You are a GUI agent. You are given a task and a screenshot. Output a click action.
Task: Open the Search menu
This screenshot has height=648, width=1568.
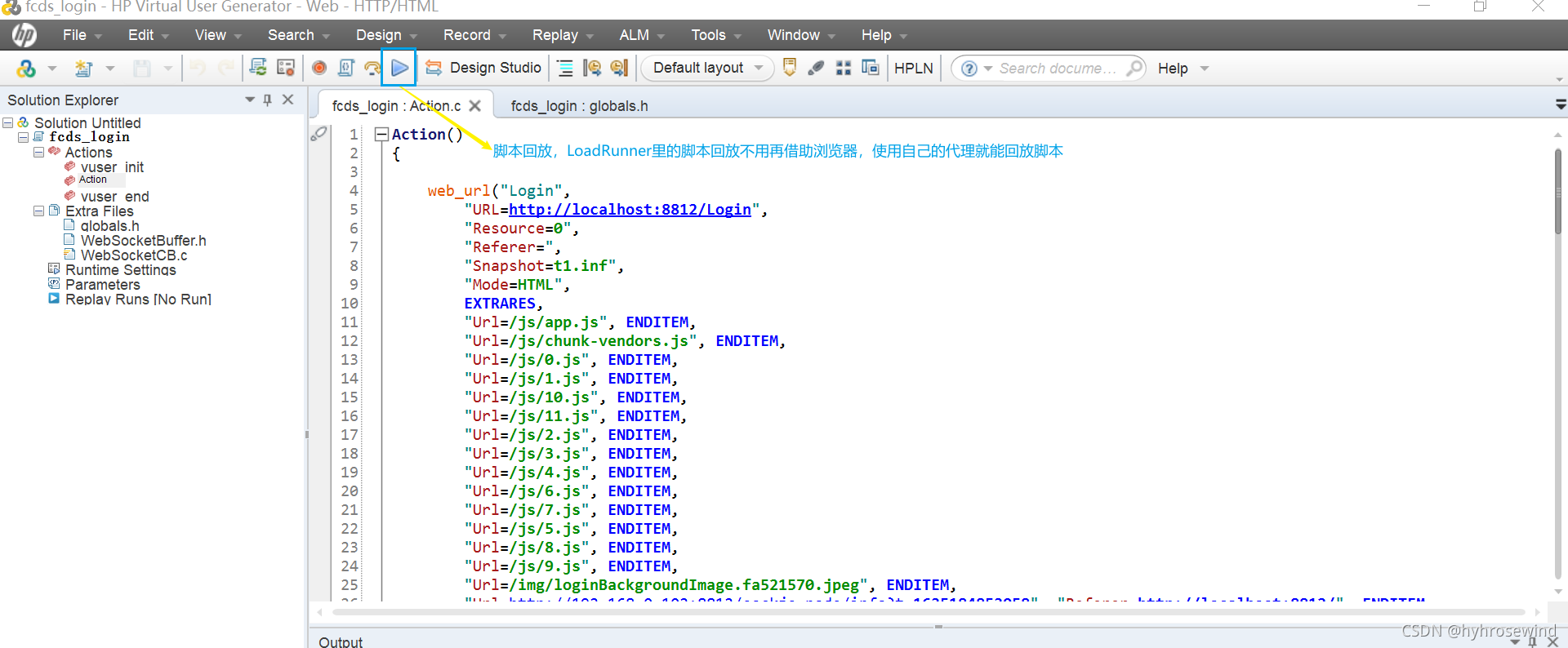(298, 35)
